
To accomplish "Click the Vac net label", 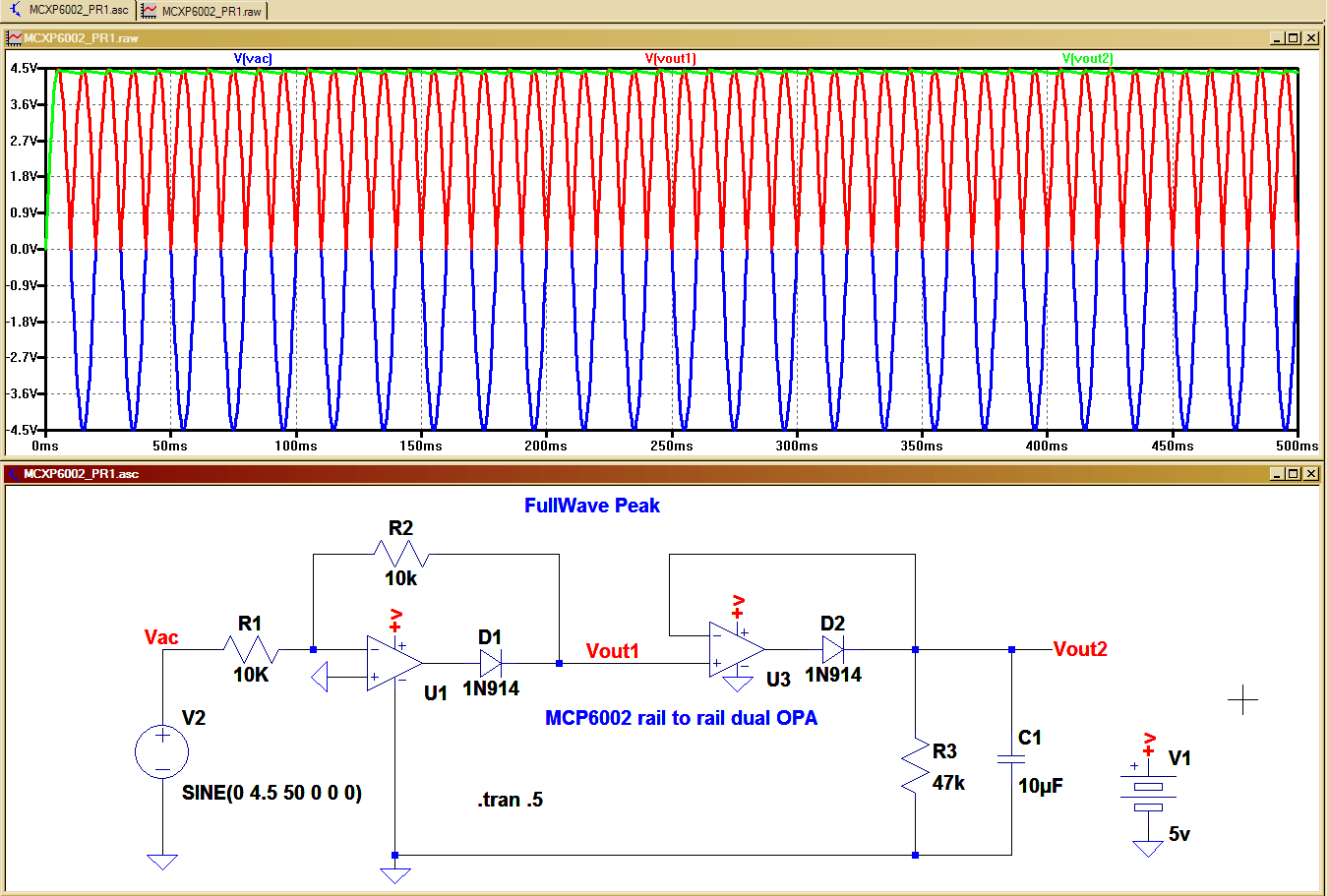I will coord(161,637).
